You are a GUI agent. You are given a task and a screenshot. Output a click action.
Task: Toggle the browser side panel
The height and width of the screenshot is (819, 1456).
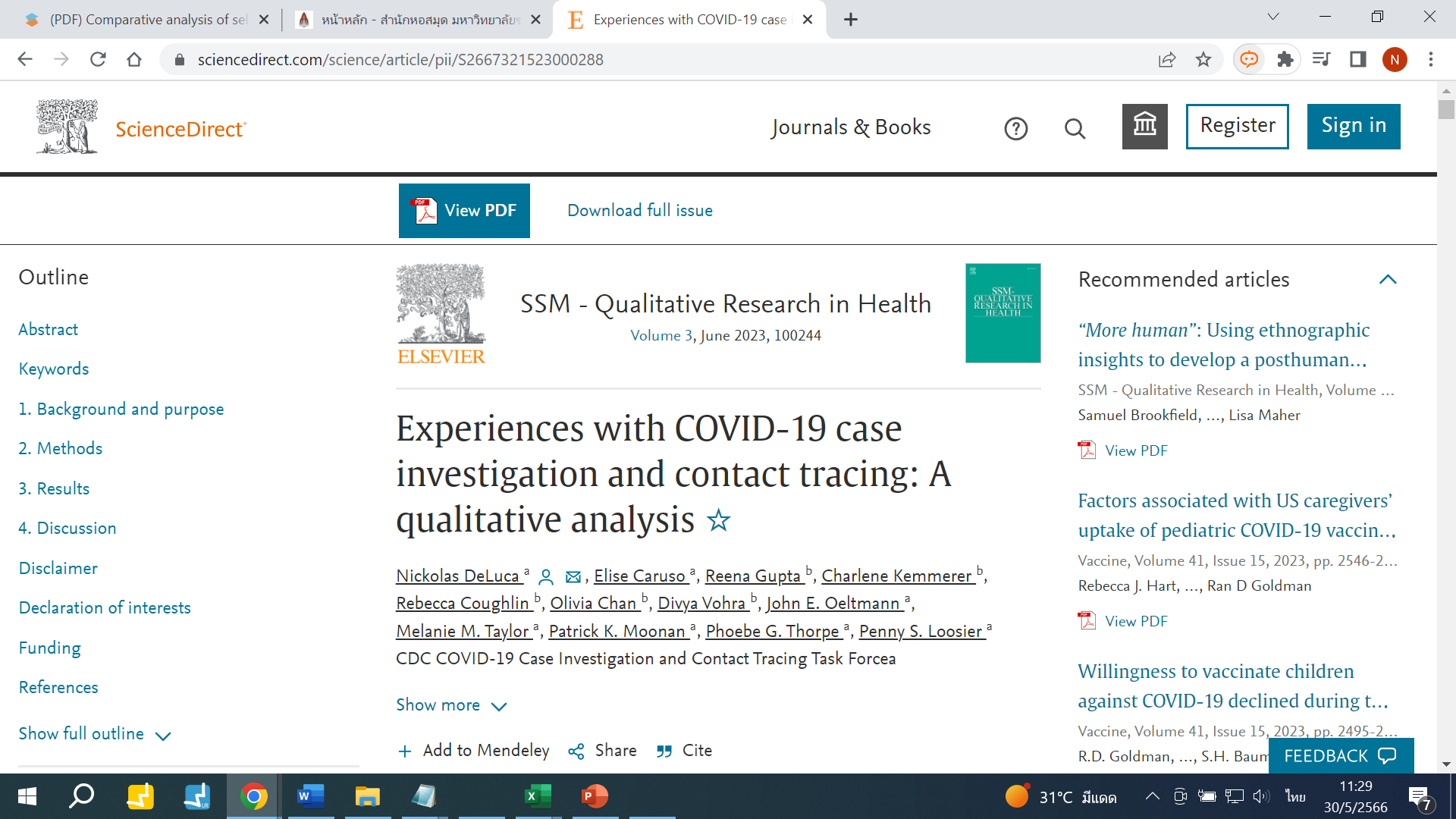click(1358, 59)
